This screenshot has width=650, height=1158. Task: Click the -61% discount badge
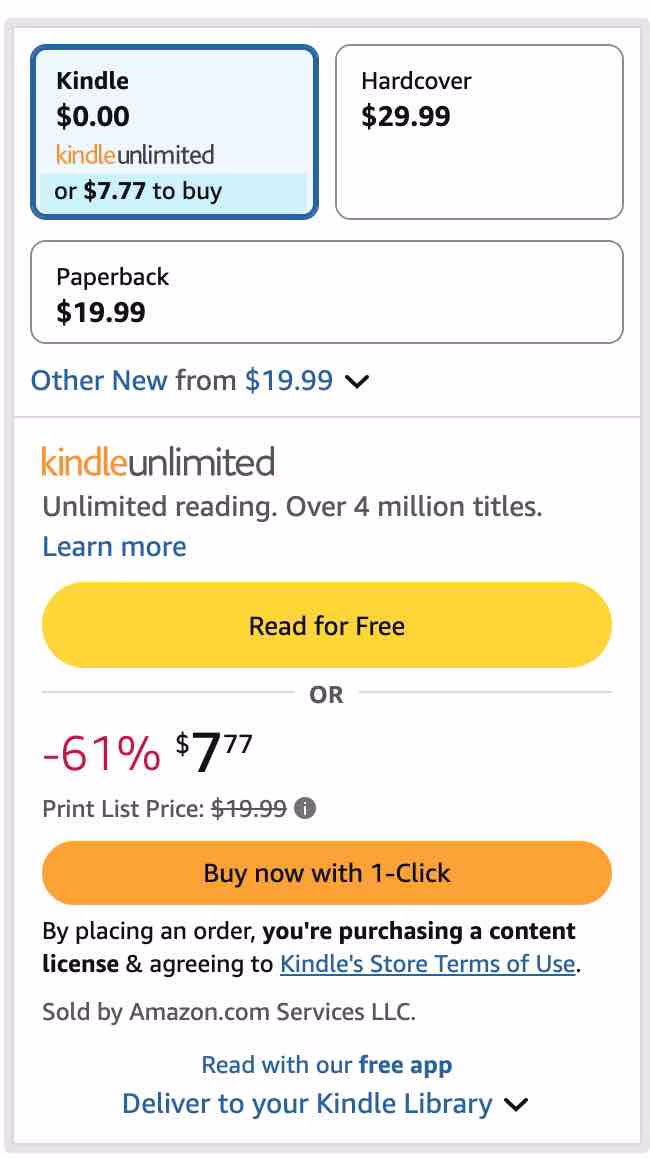click(x=101, y=753)
